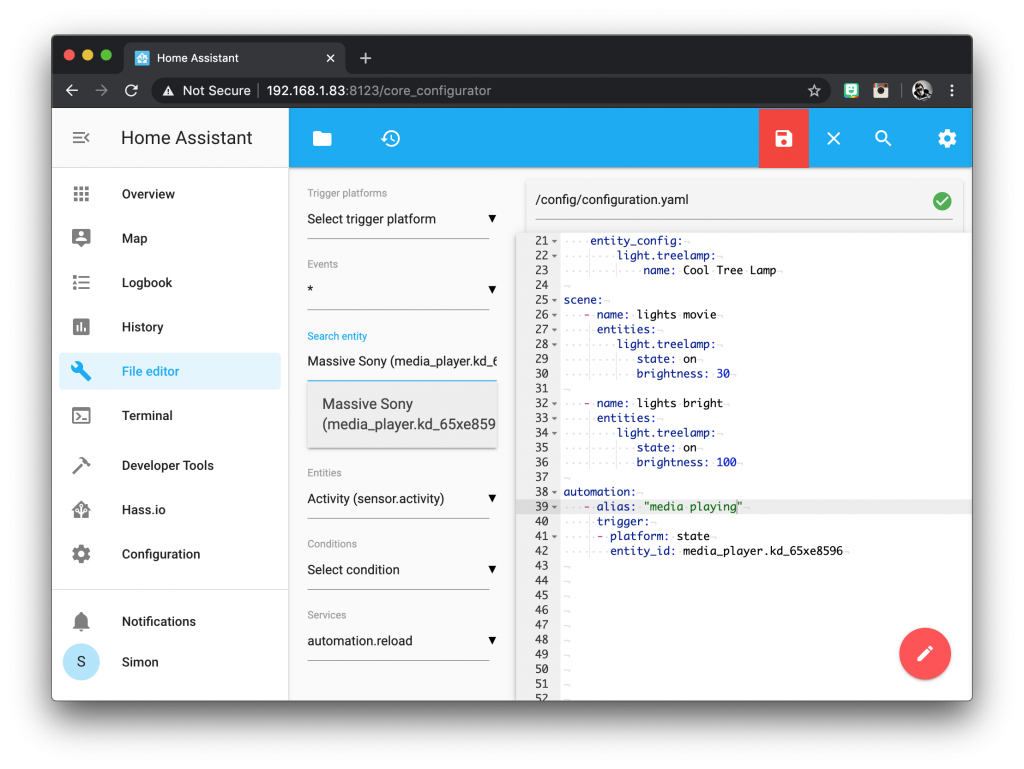Close the file using the X icon
Image resolution: width=1024 pixels, height=769 pixels.
pos(833,138)
